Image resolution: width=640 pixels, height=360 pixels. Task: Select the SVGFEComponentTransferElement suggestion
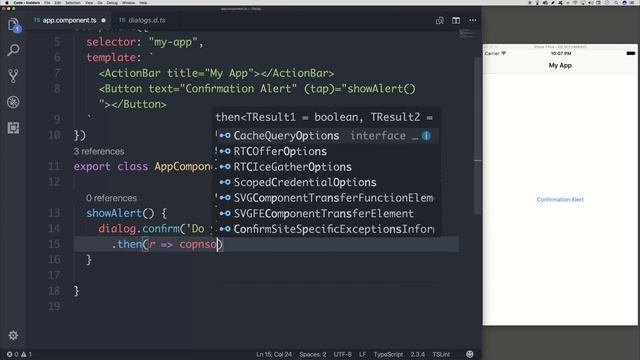point(327,213)
